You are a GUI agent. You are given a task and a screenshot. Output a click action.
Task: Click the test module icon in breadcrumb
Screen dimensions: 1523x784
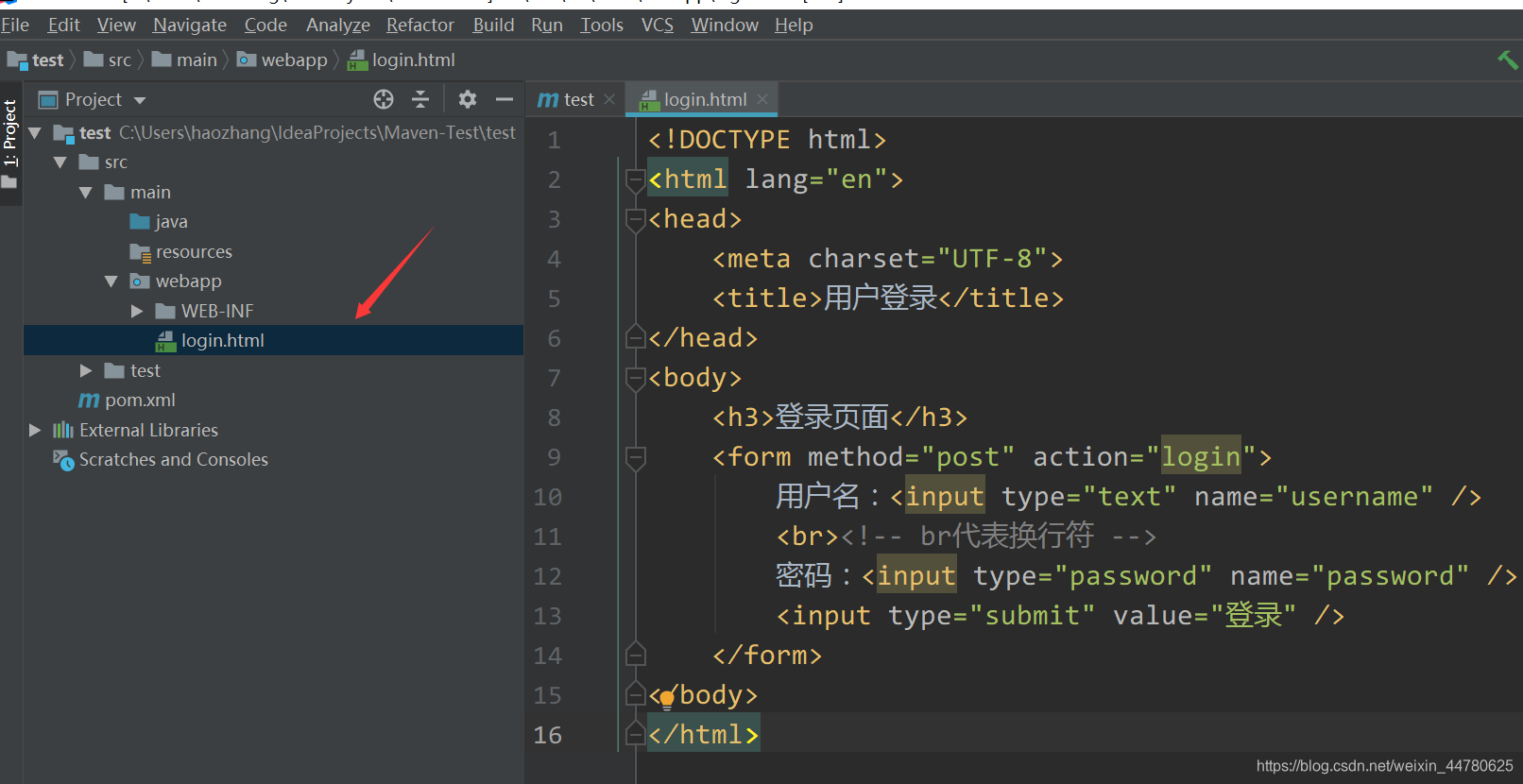[17, 60]
